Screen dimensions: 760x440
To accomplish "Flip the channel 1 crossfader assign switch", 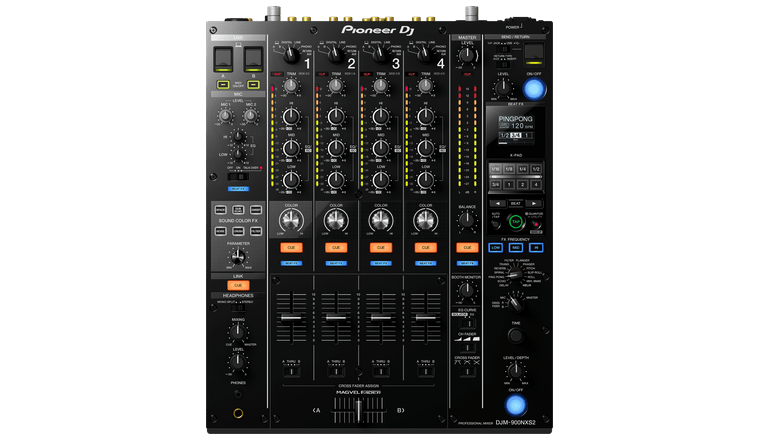I will (291, 373).
